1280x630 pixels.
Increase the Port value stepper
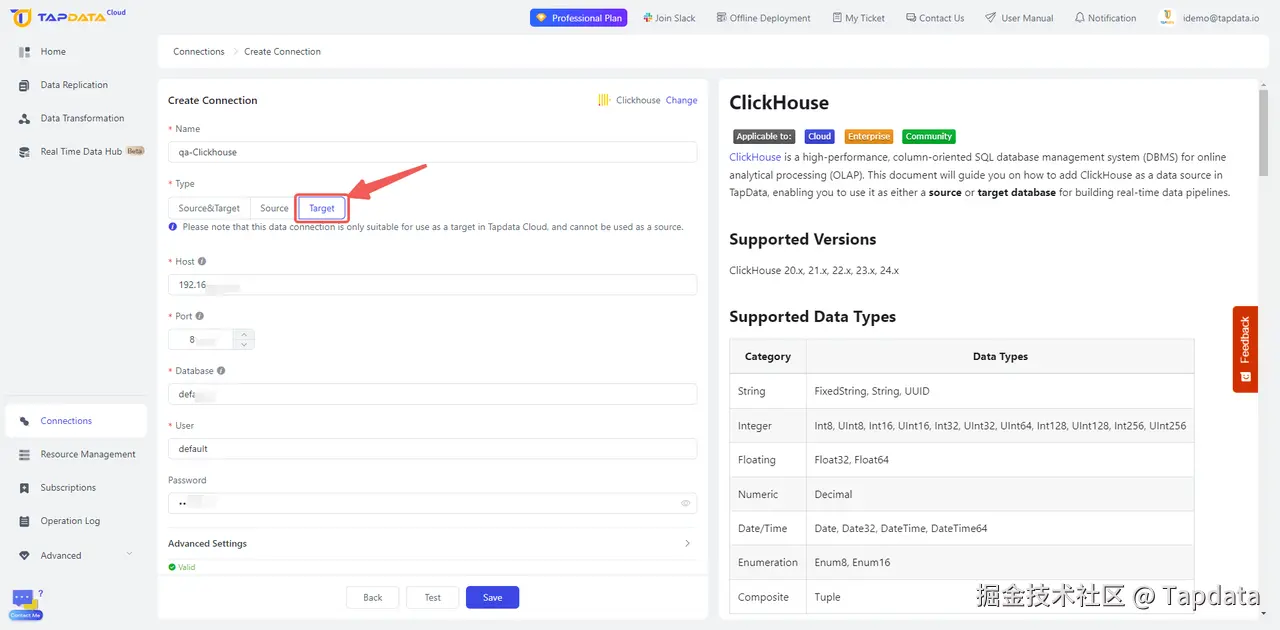tap(244, 335)
